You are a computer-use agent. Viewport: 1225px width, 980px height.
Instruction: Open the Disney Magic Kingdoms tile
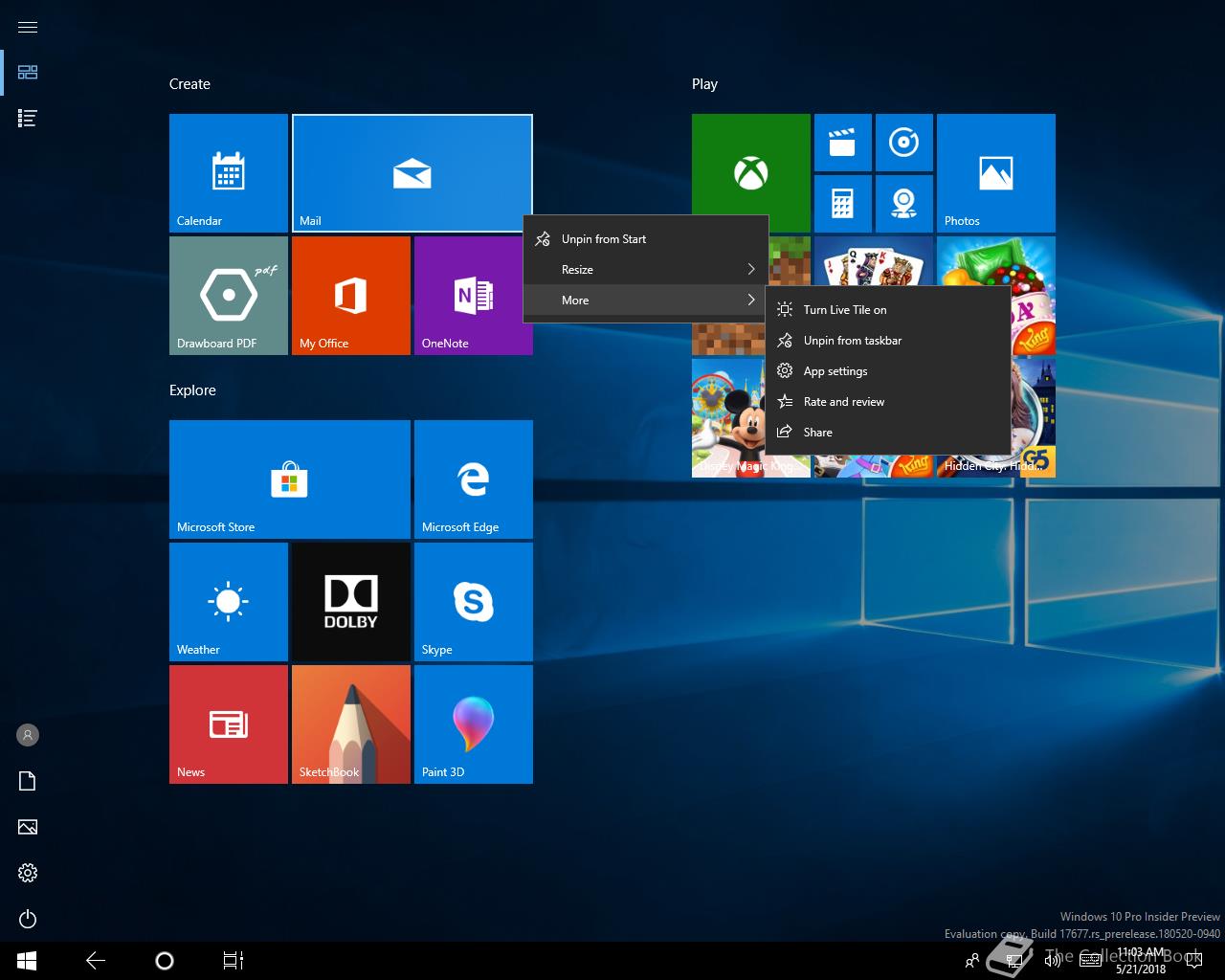tap(729, 418)
